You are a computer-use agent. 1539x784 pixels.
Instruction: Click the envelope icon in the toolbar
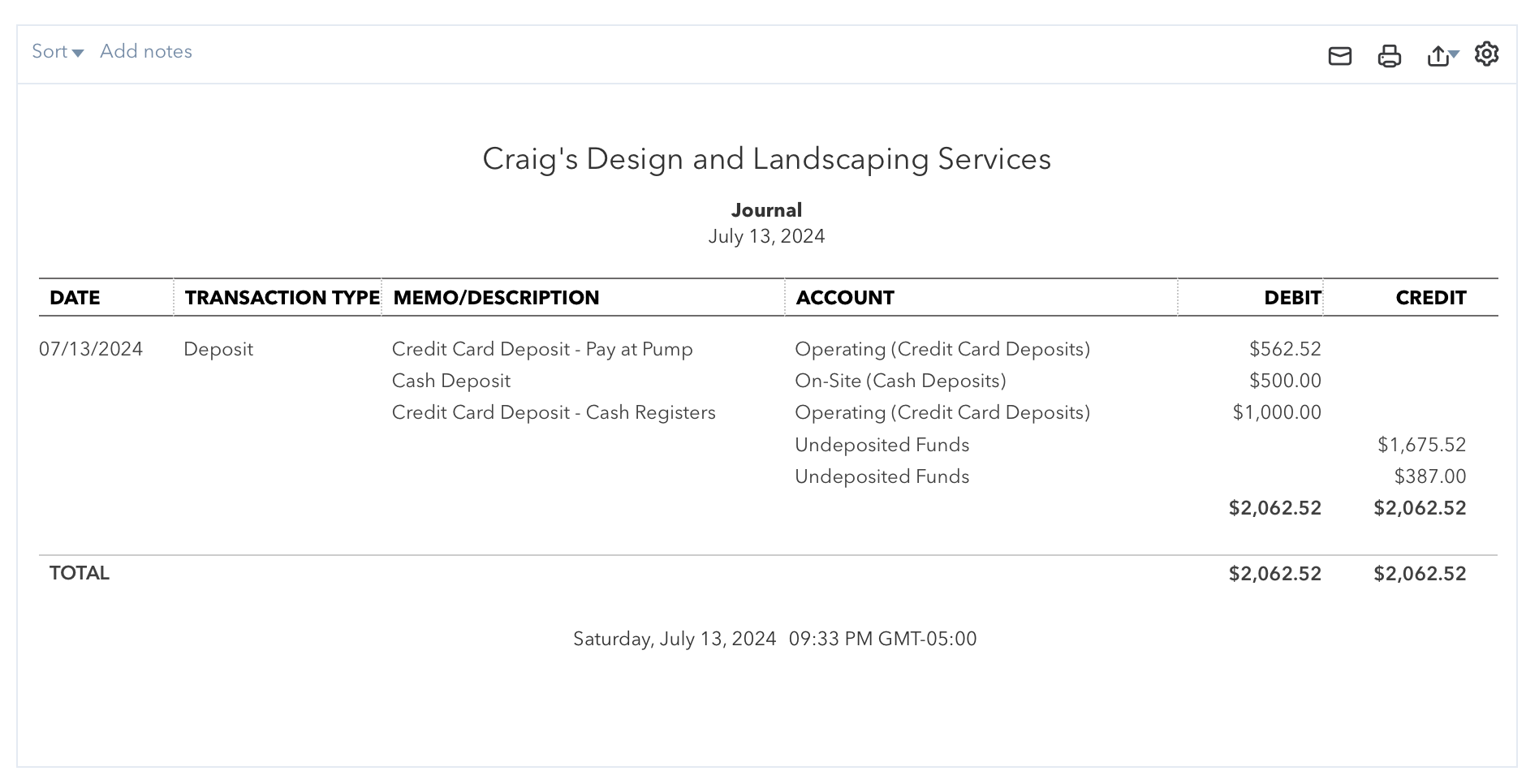coord(1341,55)
